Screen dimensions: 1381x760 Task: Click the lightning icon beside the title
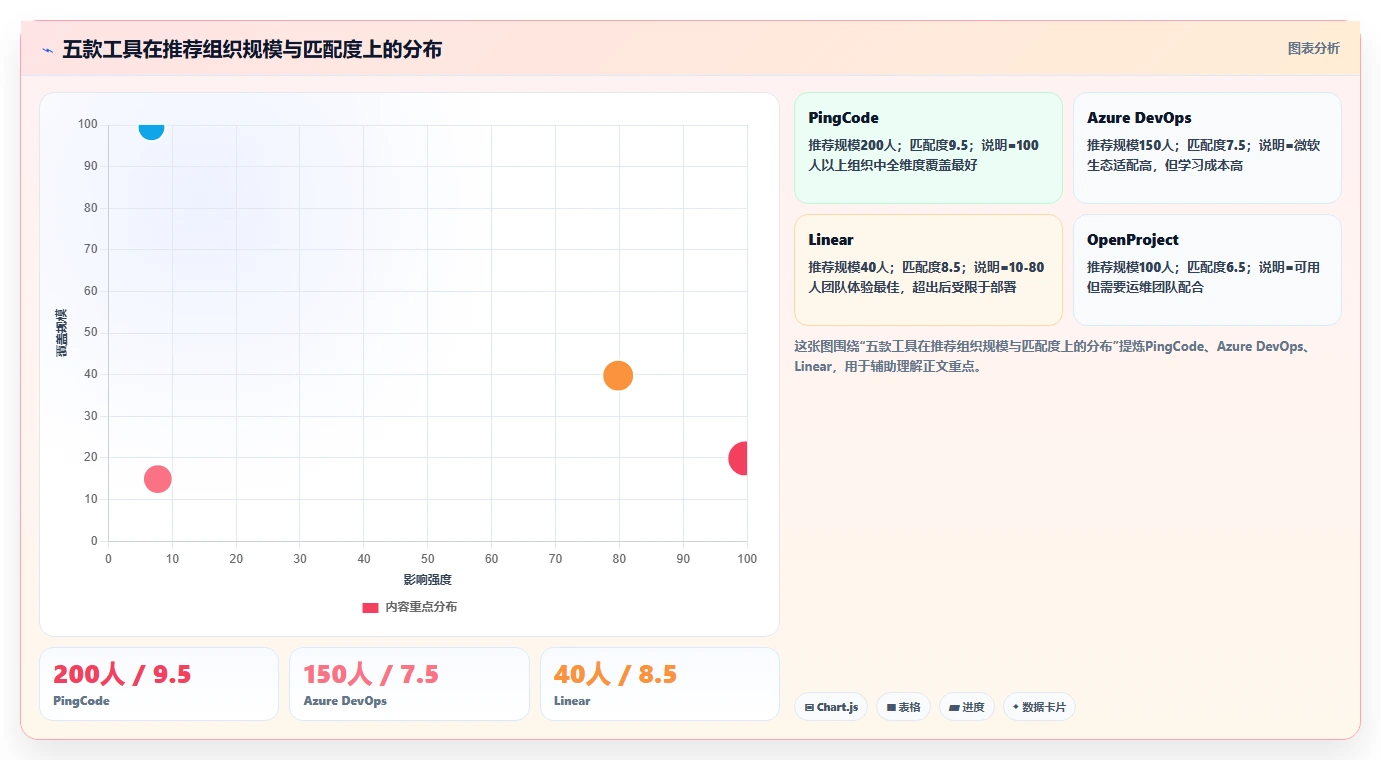click(47, 49)
